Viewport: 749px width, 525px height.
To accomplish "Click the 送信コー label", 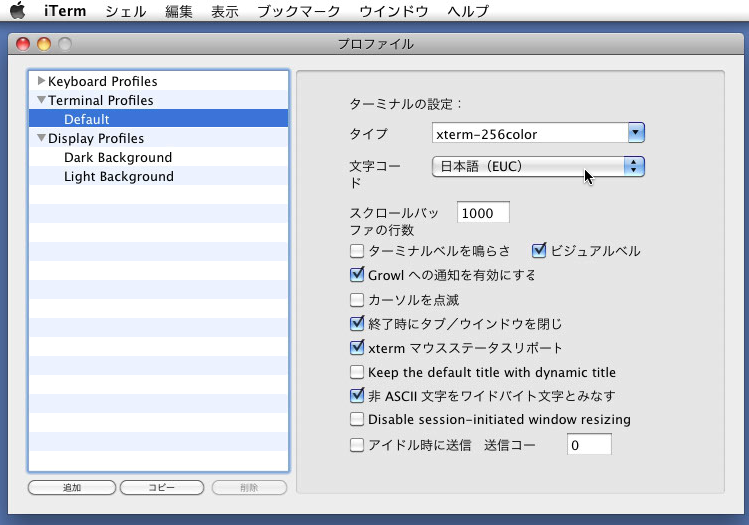I will click(510, 445).
